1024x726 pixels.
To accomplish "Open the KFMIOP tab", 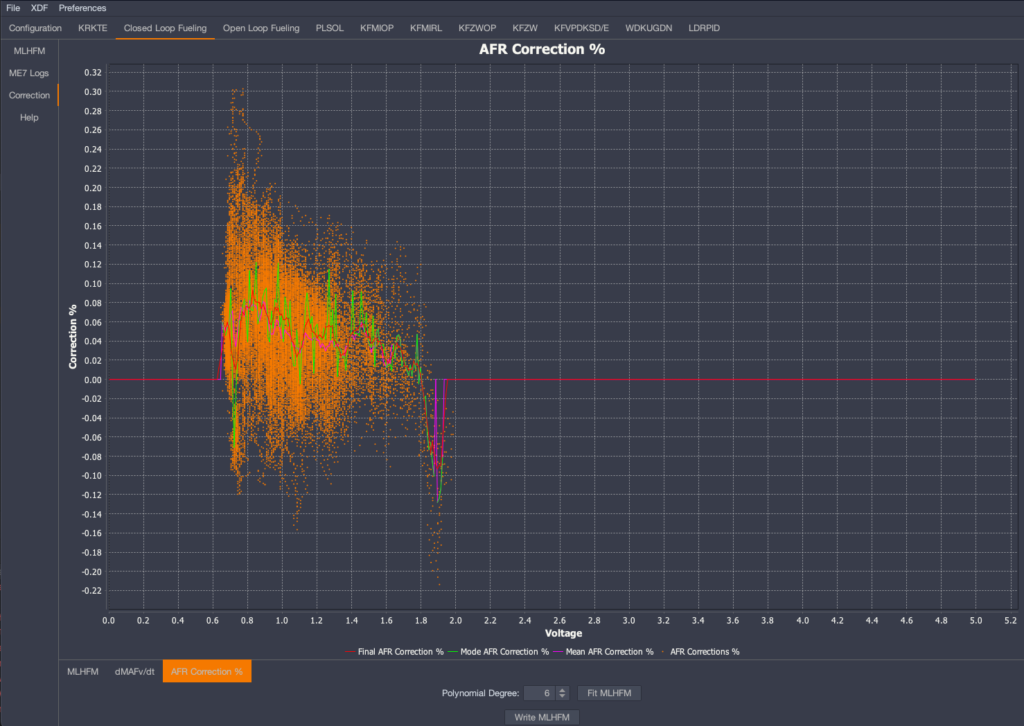I will (x=376, y=28).
